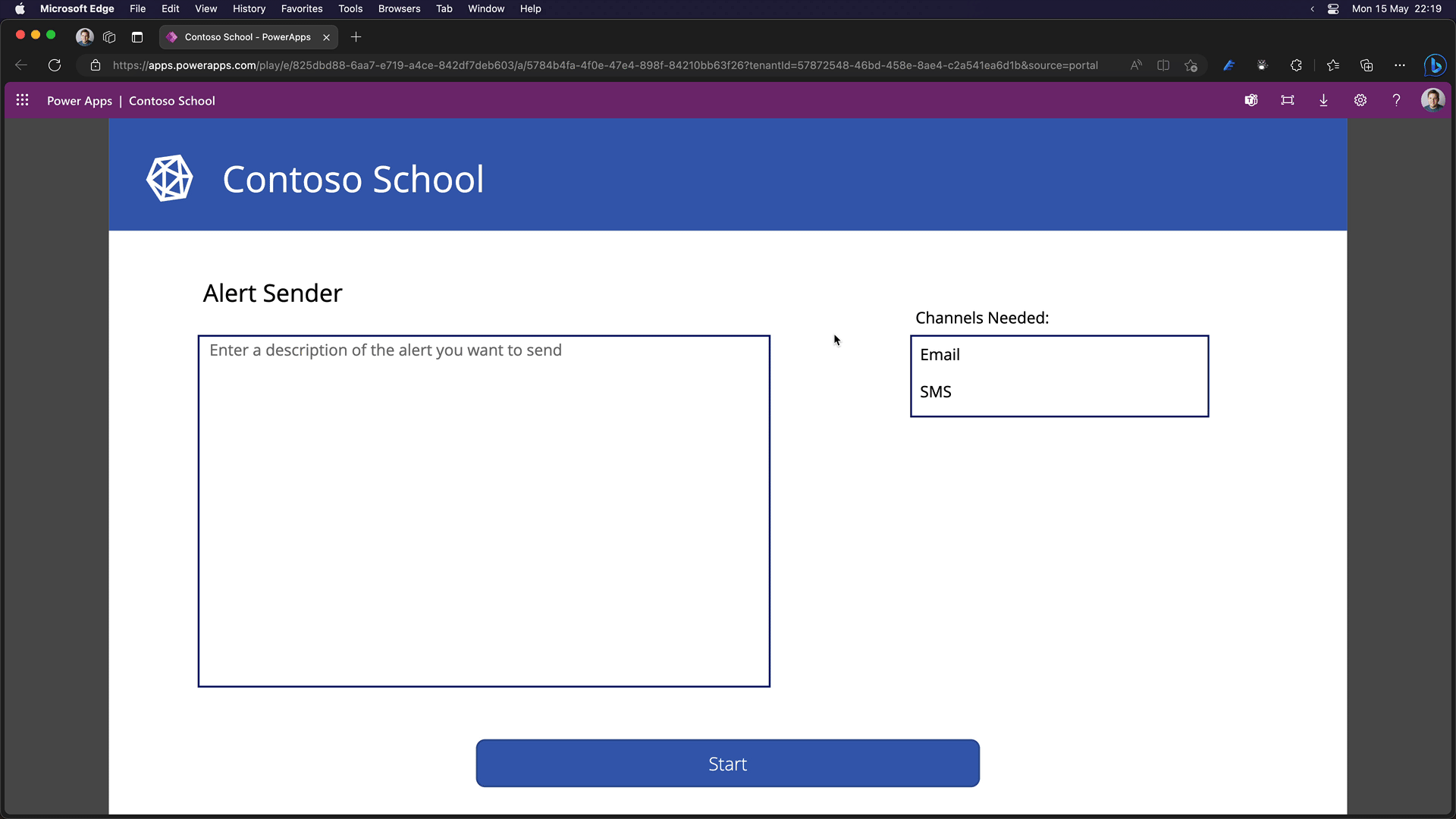This screenshot has height=819, width=1456.
Task: Open the History menu
Action: (249, 8)
